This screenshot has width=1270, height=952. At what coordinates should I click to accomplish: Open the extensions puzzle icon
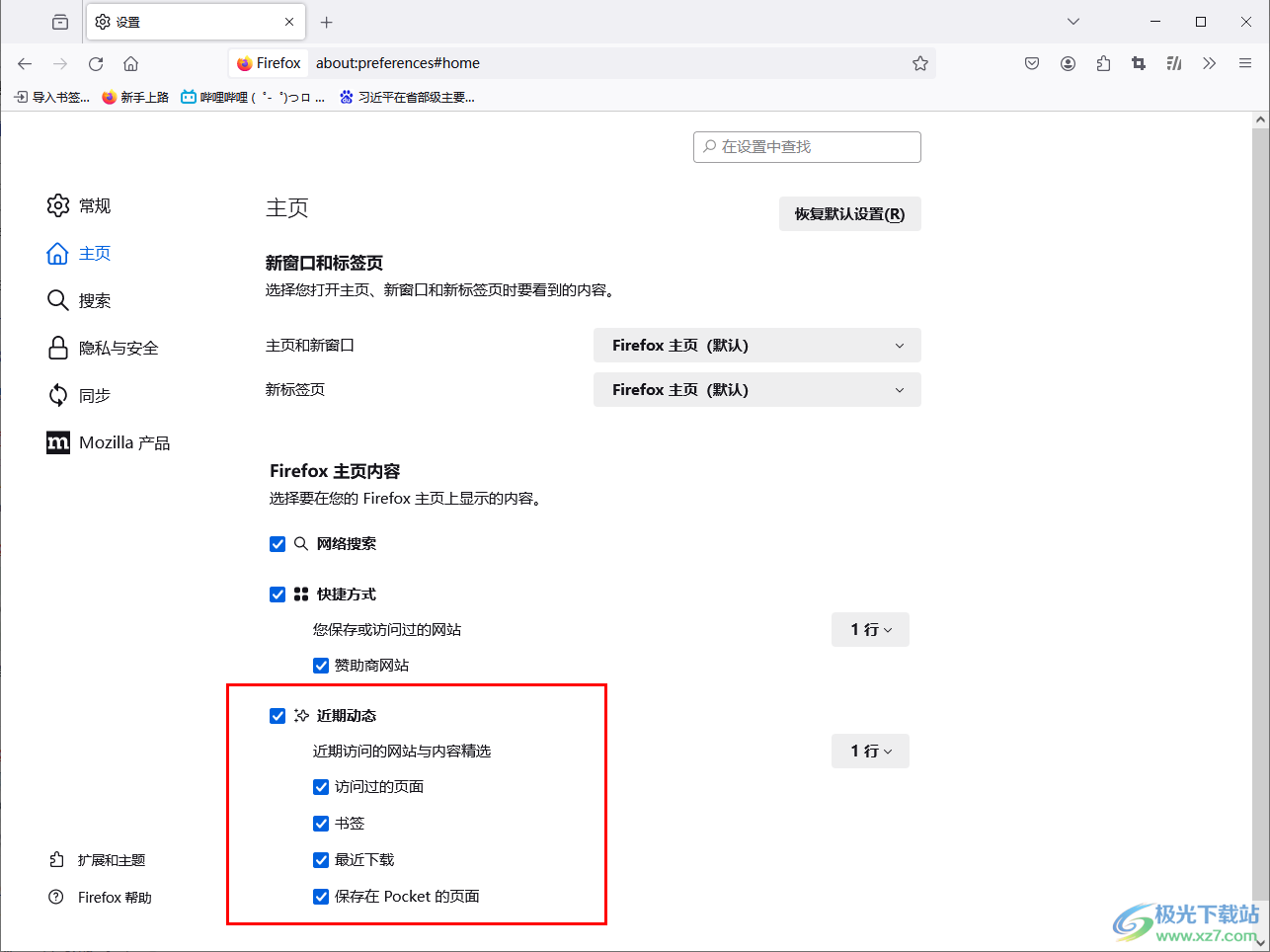(x=1103, y=63)
